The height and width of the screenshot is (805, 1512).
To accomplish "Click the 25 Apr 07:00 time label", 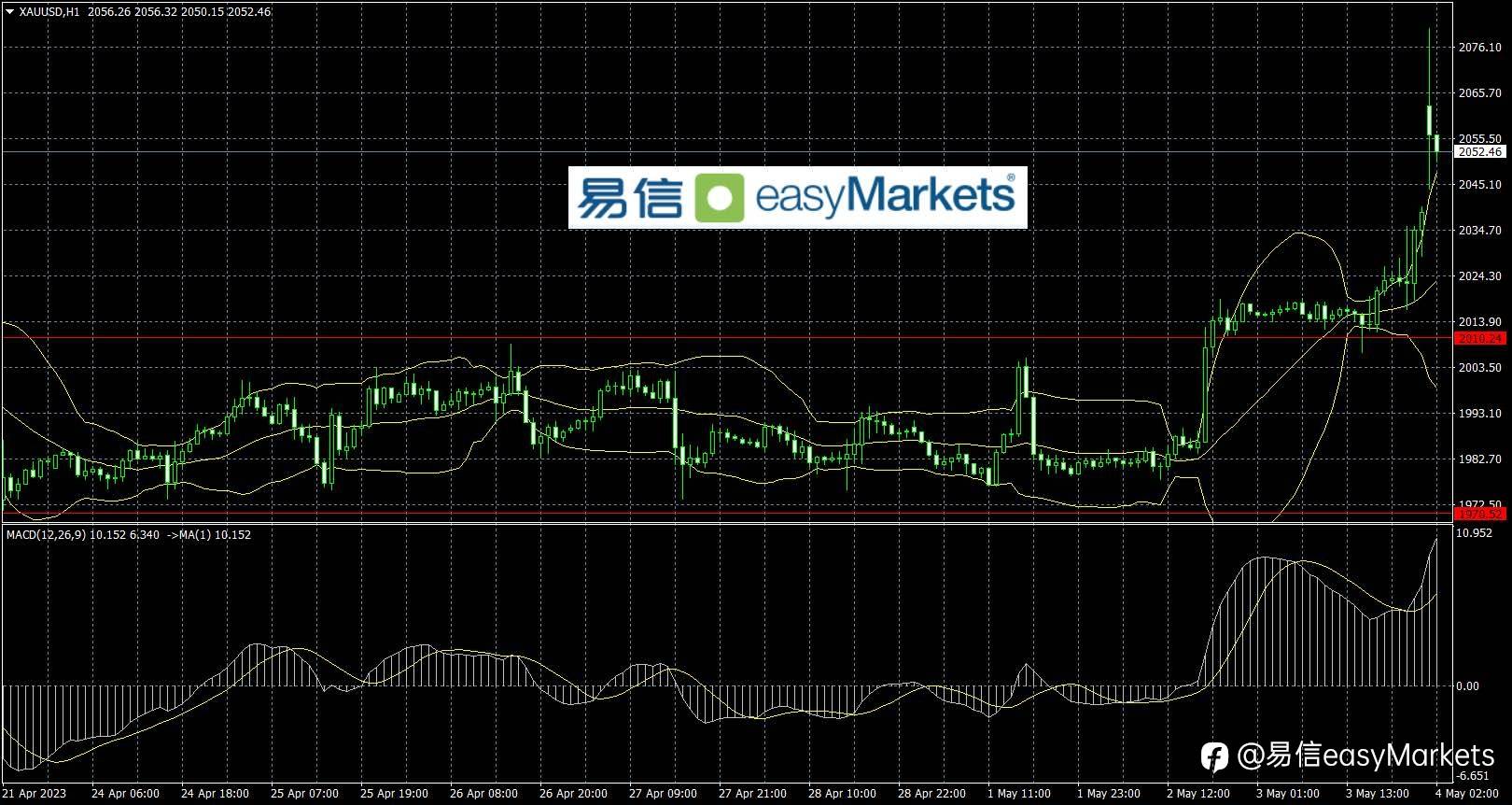I will (x=304, y=794).
